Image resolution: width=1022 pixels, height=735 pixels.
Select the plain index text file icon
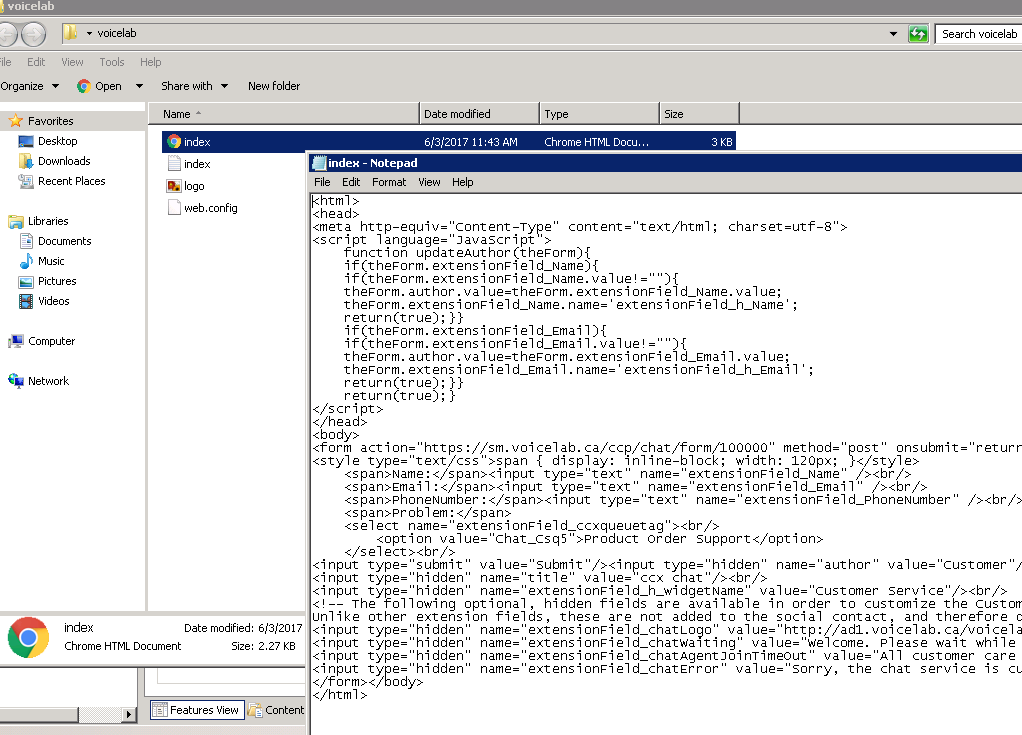click(174, 164)
